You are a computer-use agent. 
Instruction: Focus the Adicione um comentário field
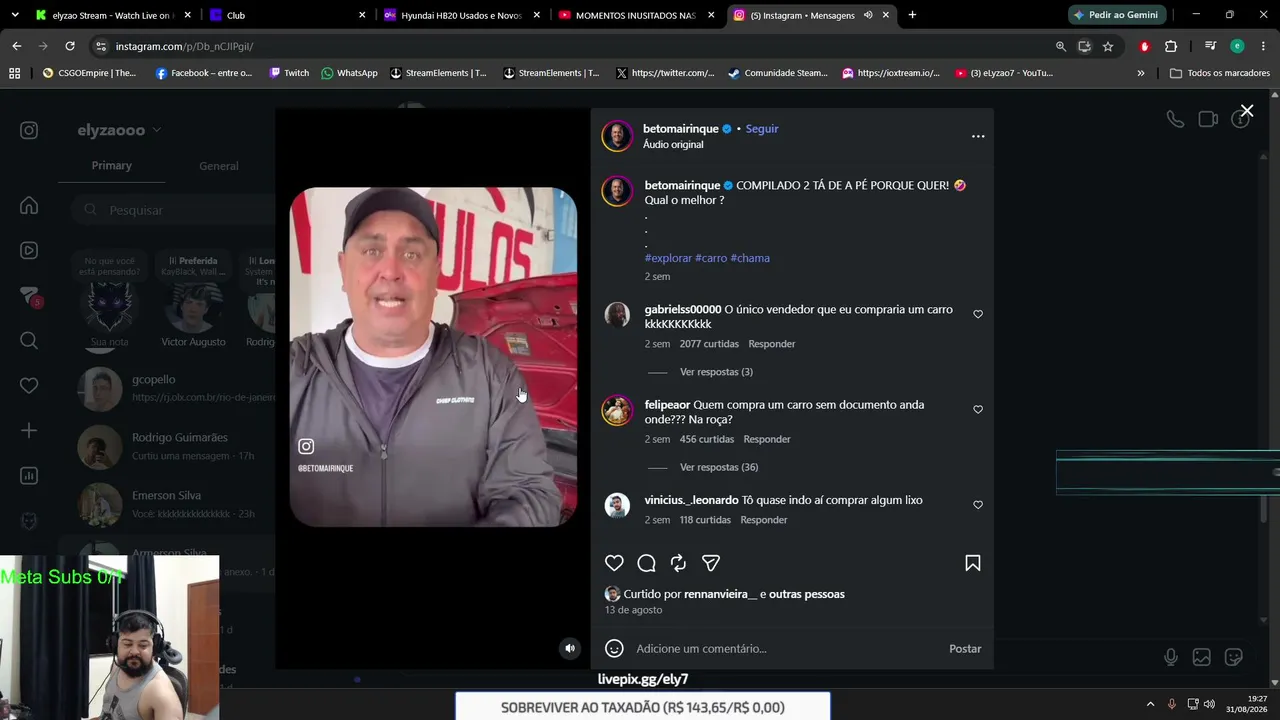[787, 649]
